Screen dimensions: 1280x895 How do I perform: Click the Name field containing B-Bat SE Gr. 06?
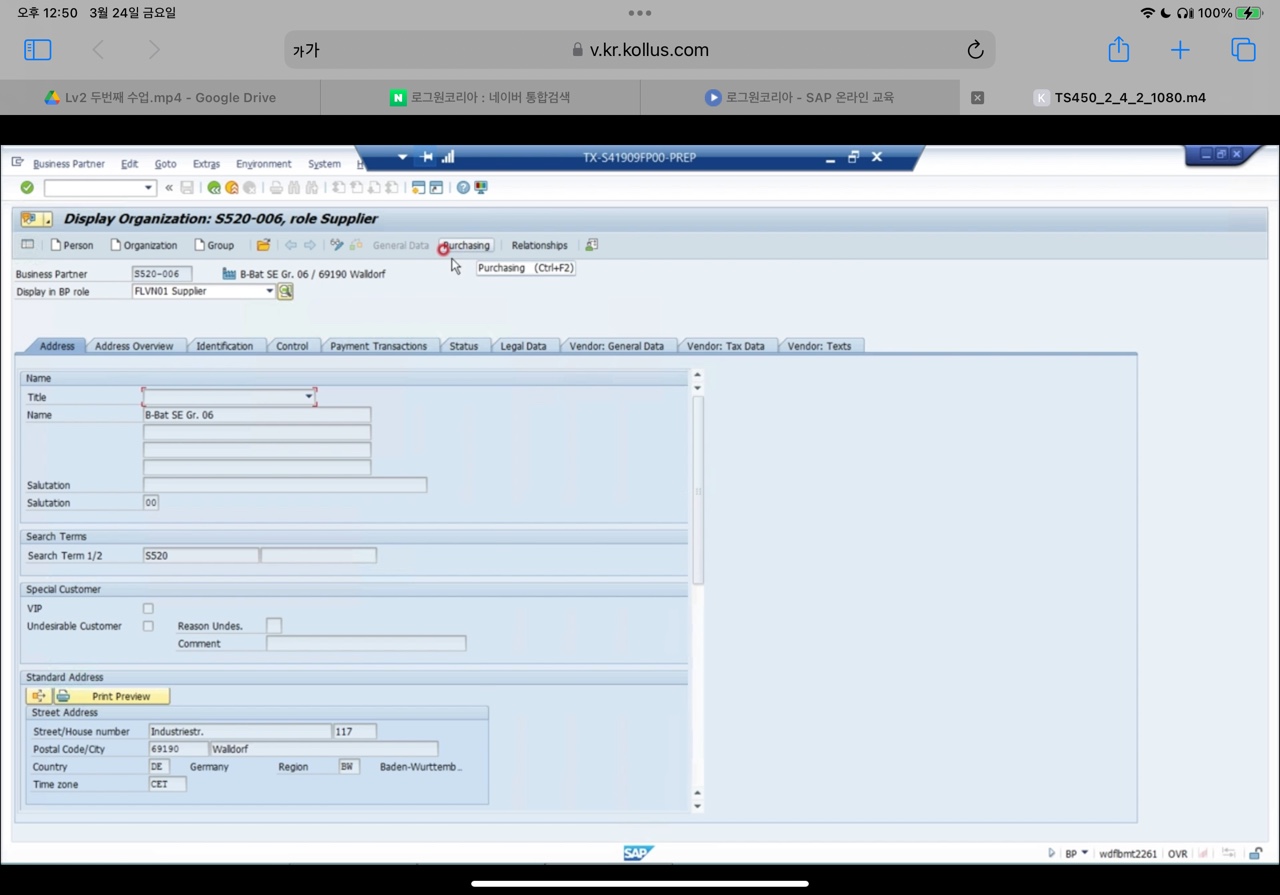257,414
